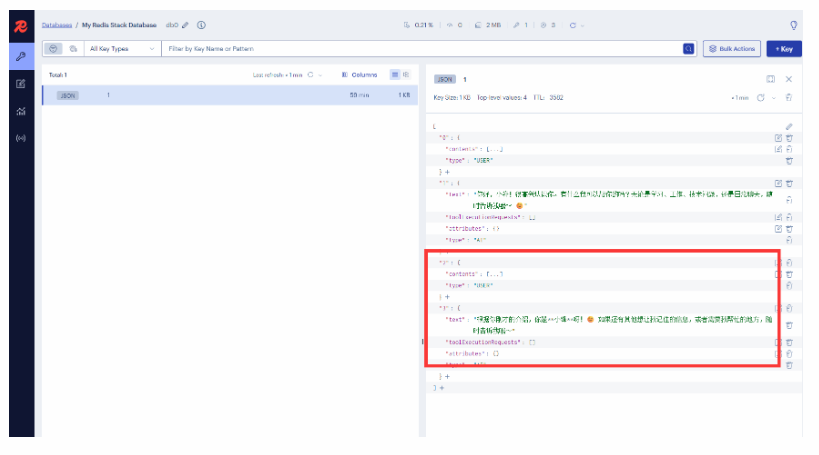Select tree view for keys
The image size is (819, 455).
pyautogui.click(x=406, y=75)
